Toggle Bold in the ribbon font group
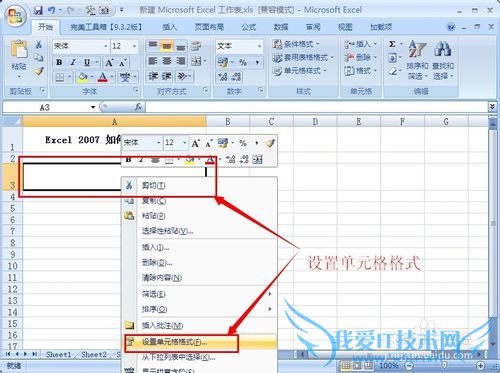Image resolution: width=500 pixels, height=373 pixels. [59, 62]
